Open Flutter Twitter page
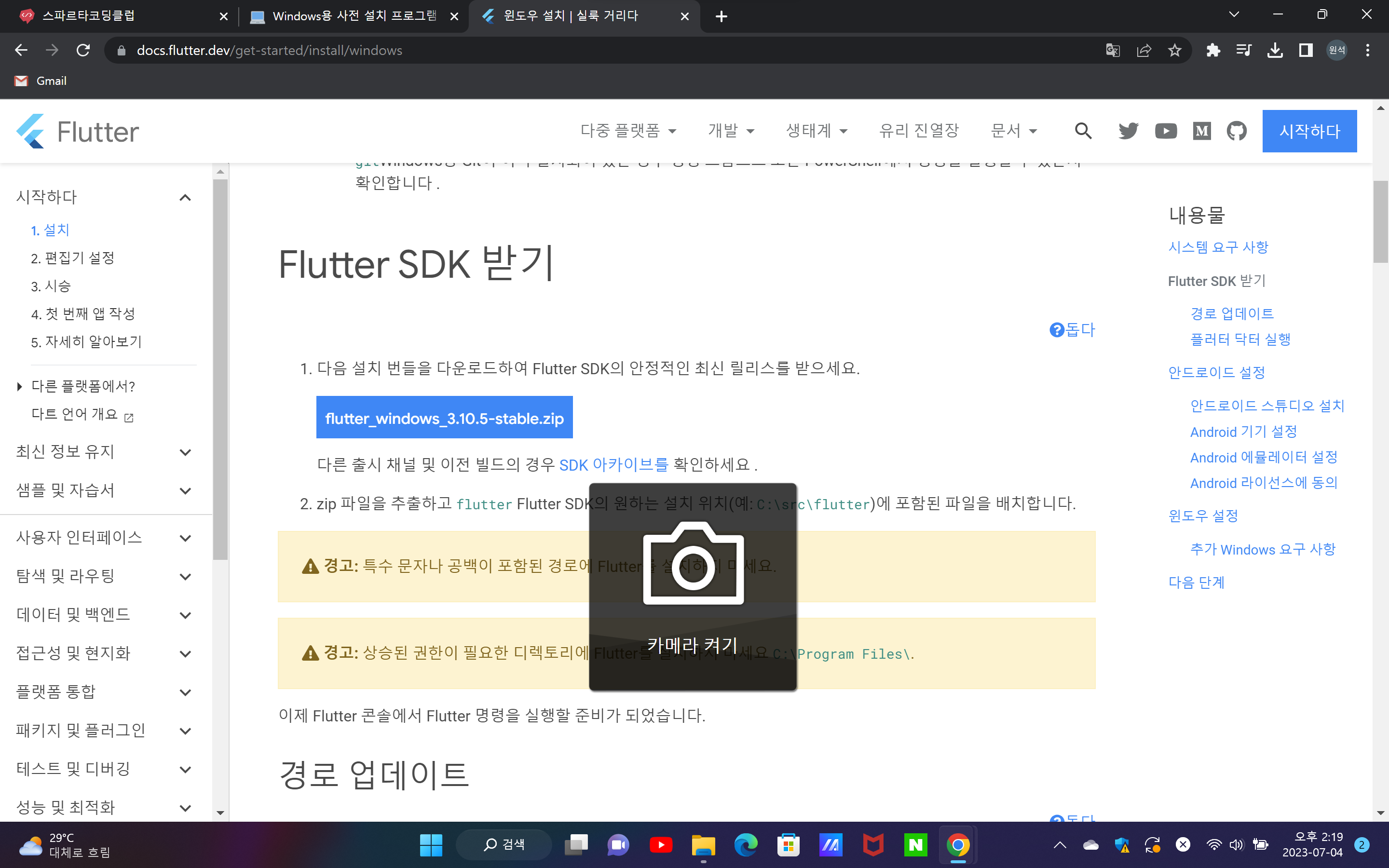 (x=1128, y=131)
